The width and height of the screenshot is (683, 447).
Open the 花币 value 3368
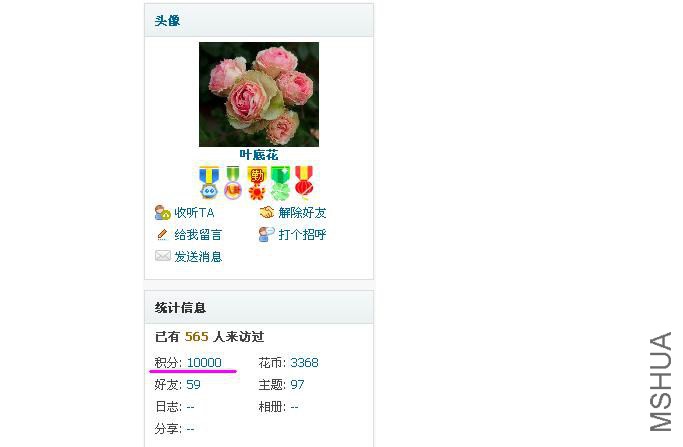pyautogui.click(x=304, y=362)
